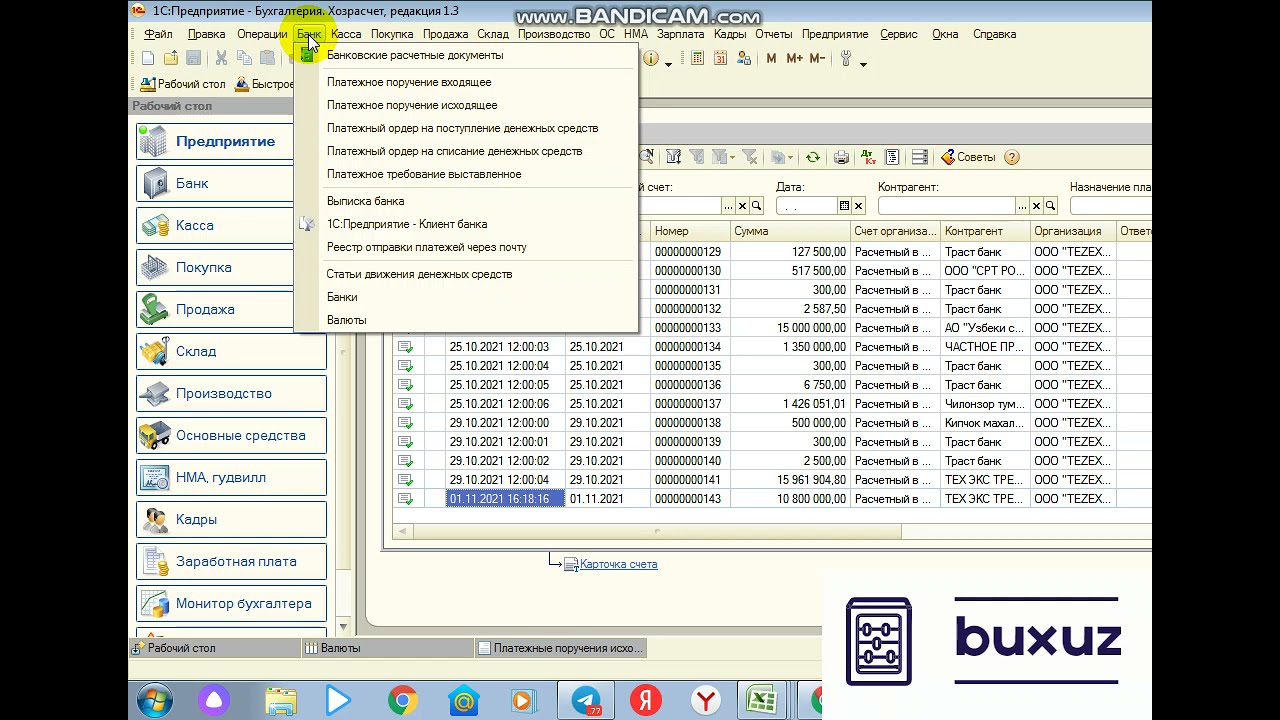Click the Советы button

coord(968,157)
